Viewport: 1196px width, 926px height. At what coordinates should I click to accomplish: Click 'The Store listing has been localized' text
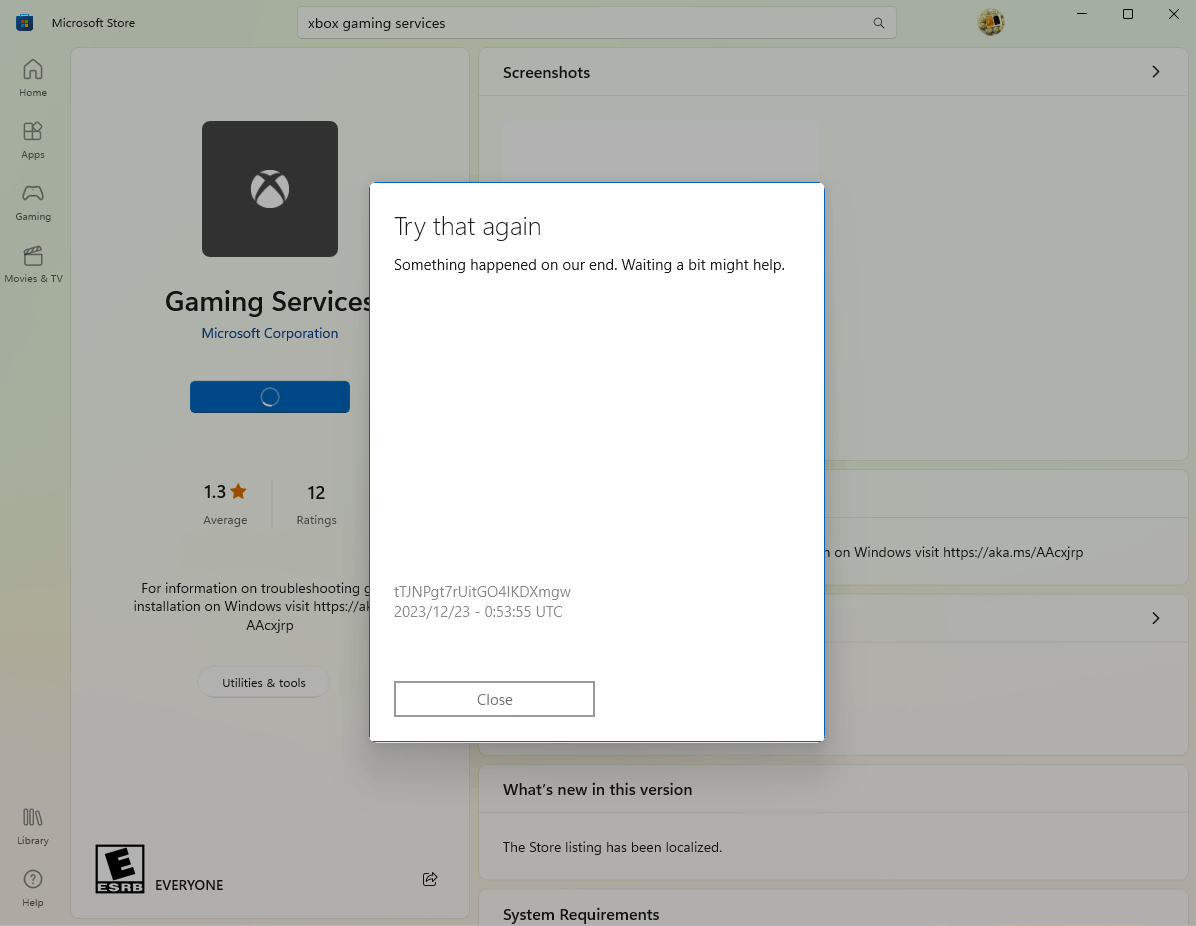pos(612,847)
